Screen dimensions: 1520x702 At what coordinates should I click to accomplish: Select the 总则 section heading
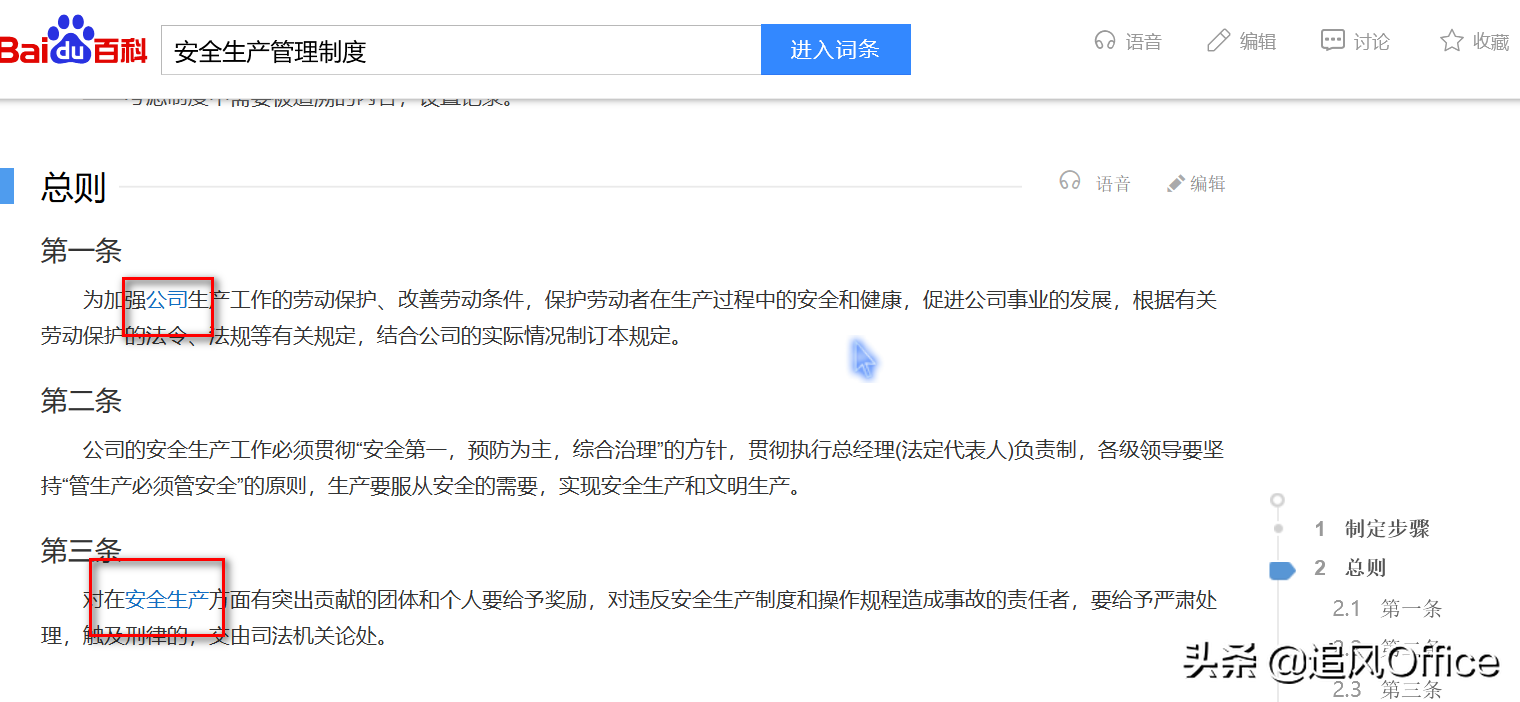click(73, 187)
